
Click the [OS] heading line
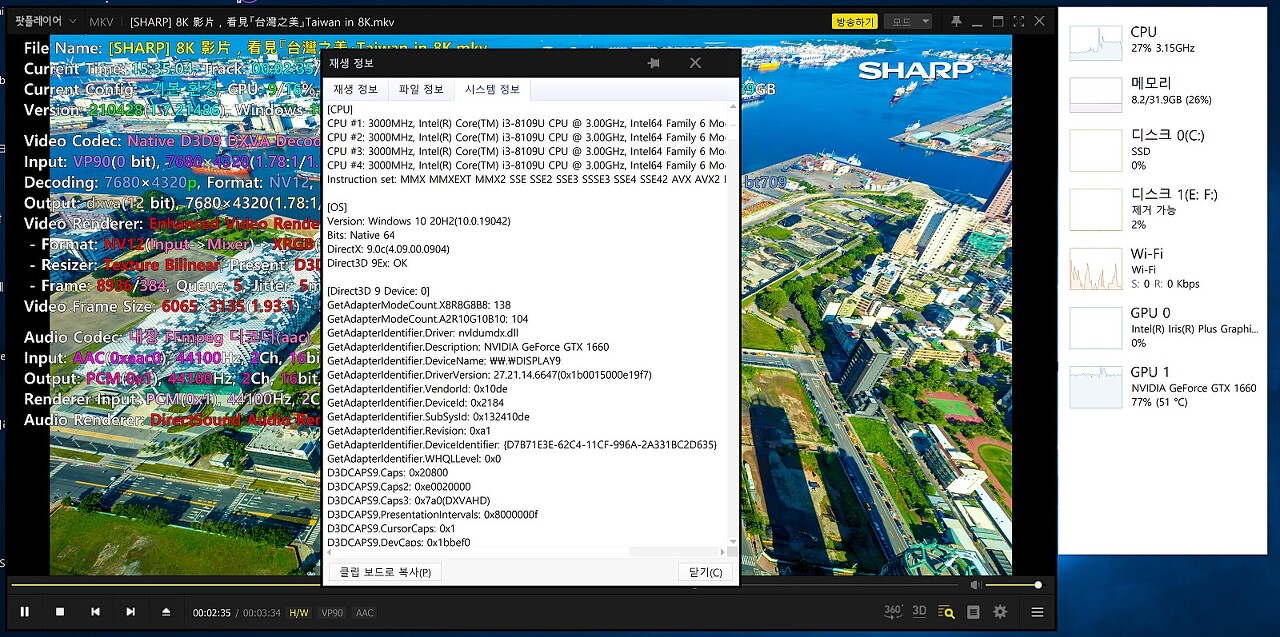tap(337, 207)
